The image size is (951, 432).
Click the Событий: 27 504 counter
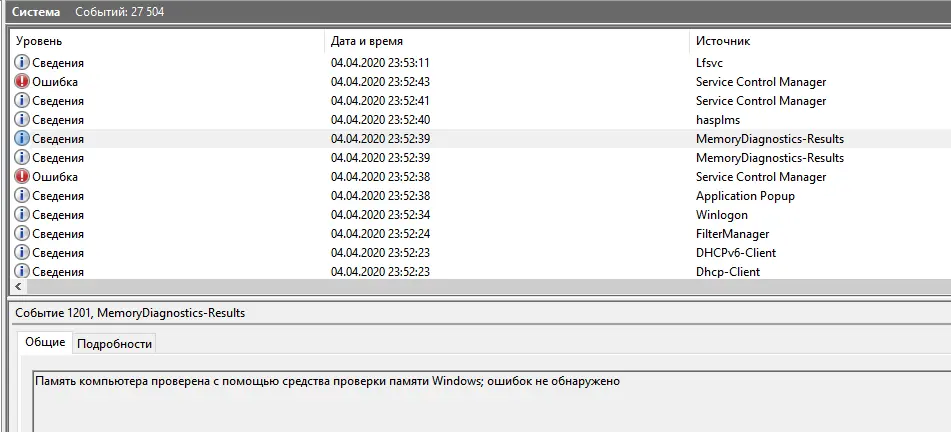point(119,12)
